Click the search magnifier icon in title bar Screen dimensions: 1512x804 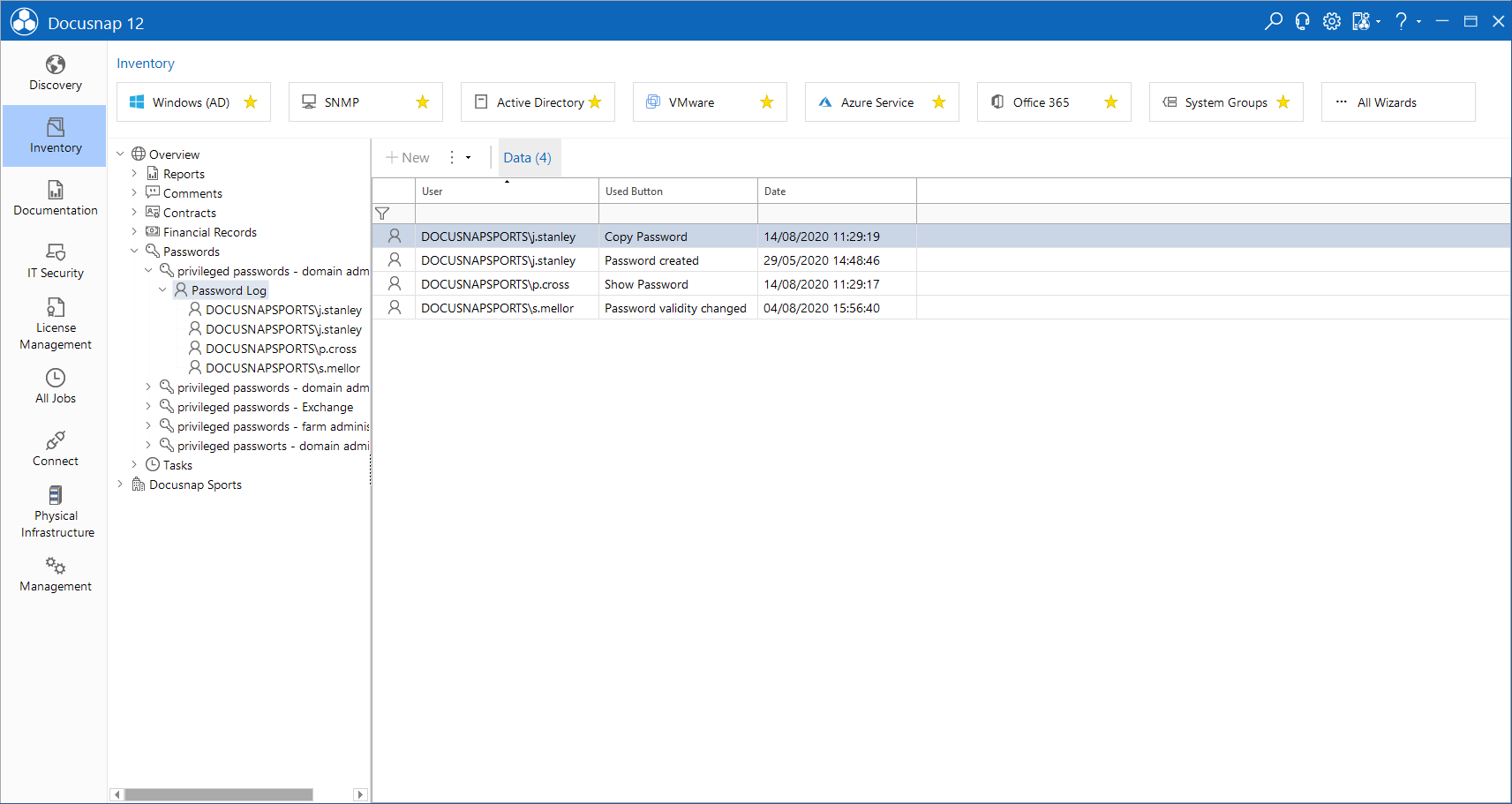[x=1273, y=21]
